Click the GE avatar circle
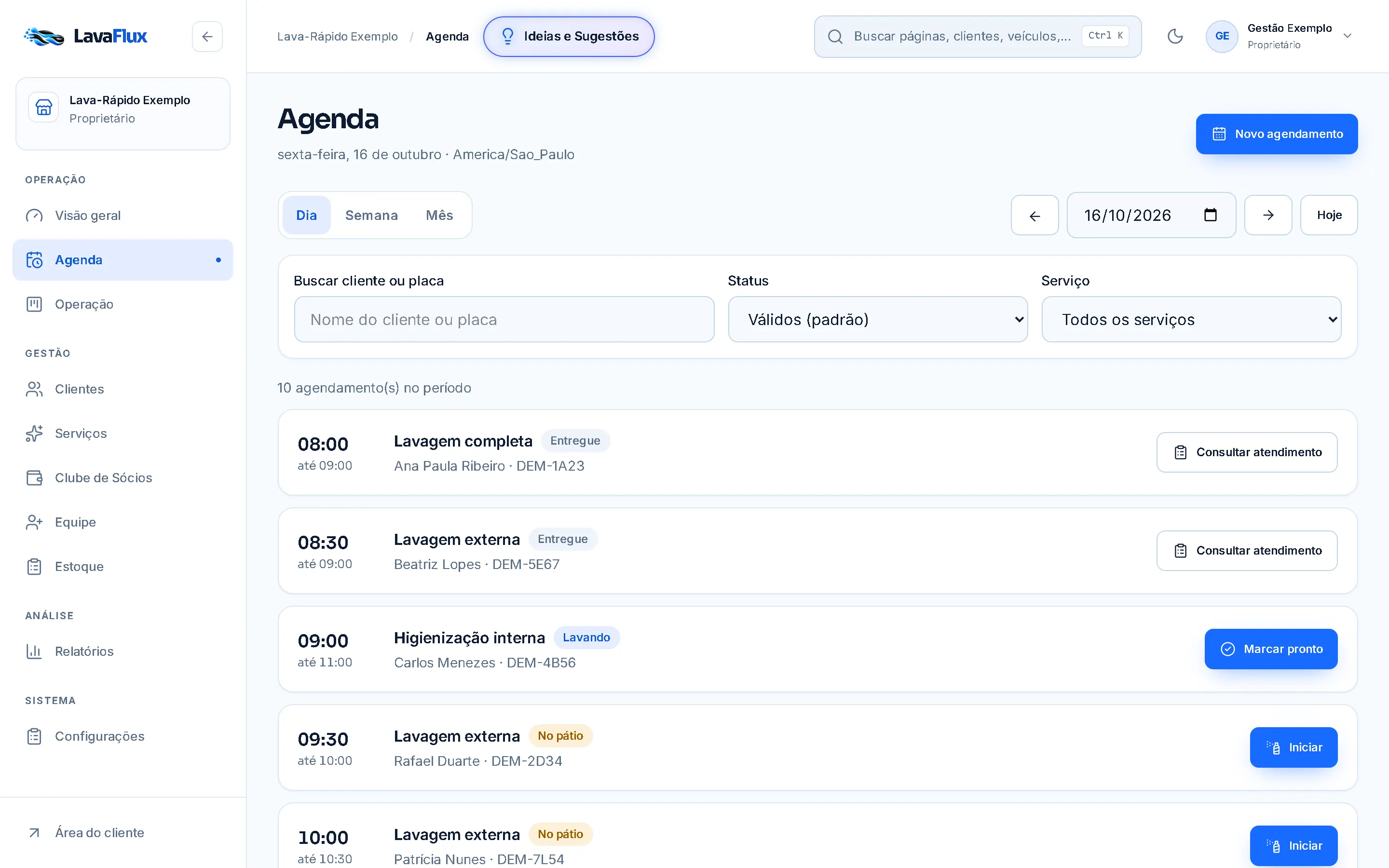1389x868 pixels. [1222, 36]
